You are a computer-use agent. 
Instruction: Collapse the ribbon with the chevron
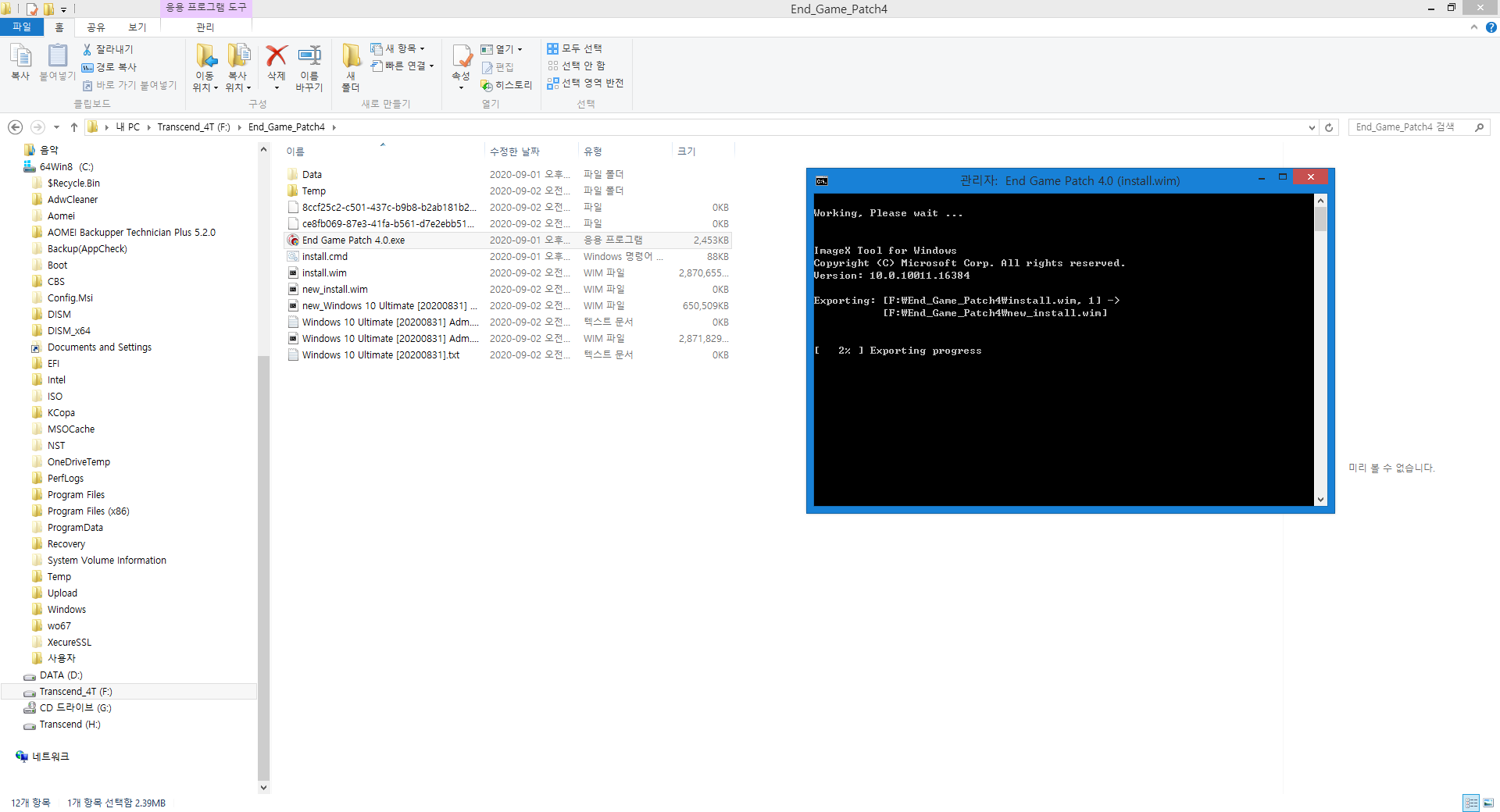click(1474, 27)
